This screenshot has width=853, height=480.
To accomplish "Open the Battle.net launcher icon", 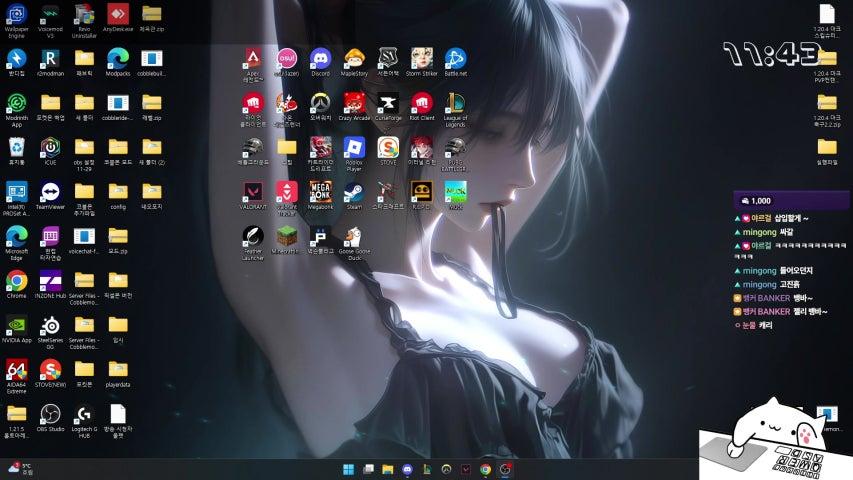I will (455, 58).
